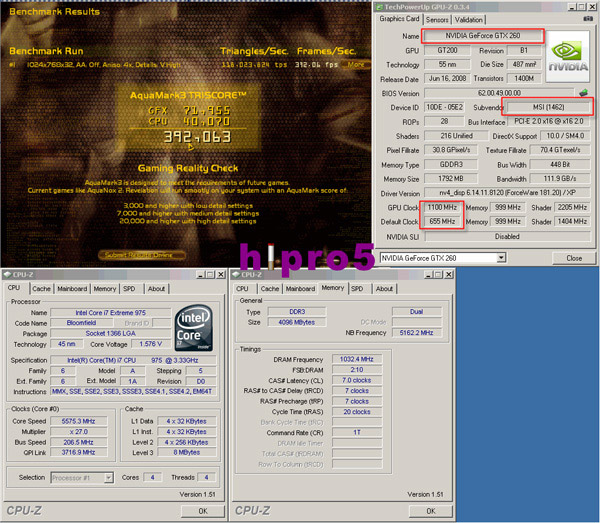Click the Core Voltage 1.576 V value
Image resolution: width=600 pixels, height=523 pixels.
tap(150, 344)
